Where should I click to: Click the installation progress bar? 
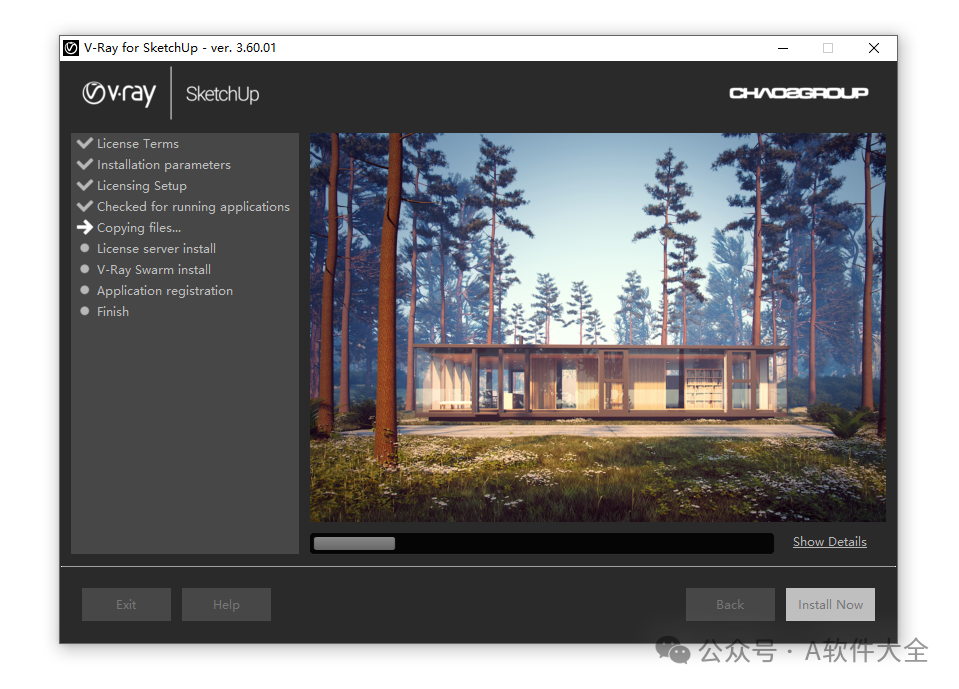(542, 543)
